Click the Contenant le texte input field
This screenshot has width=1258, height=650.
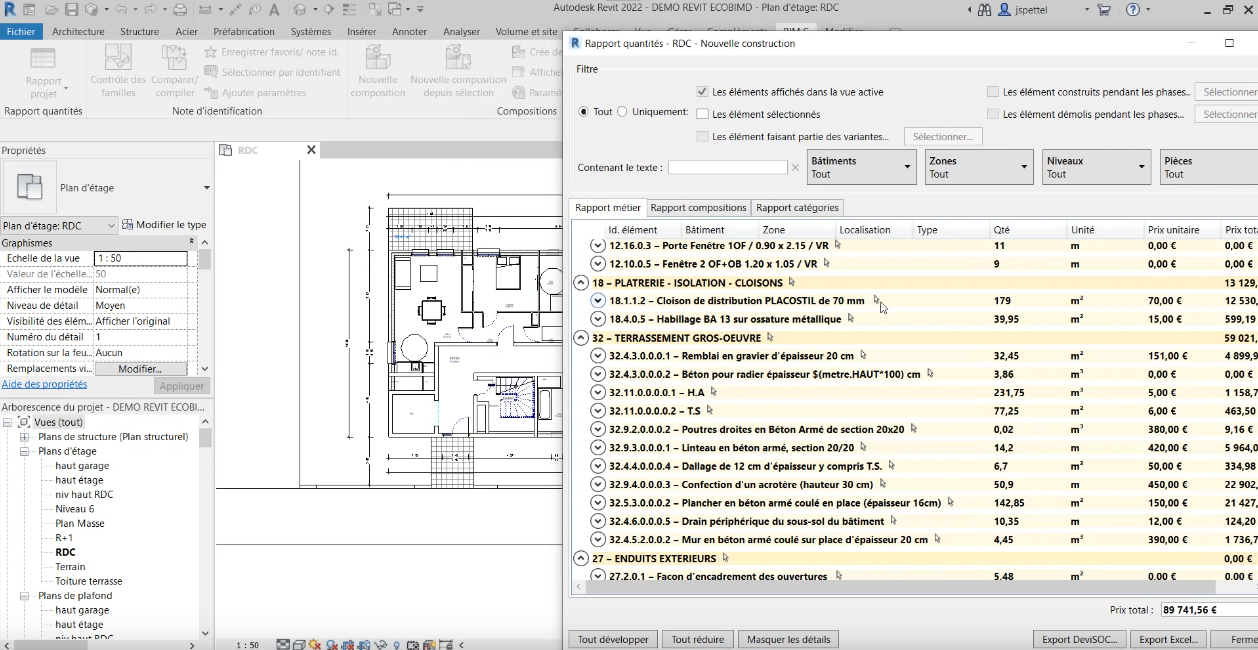727,167
